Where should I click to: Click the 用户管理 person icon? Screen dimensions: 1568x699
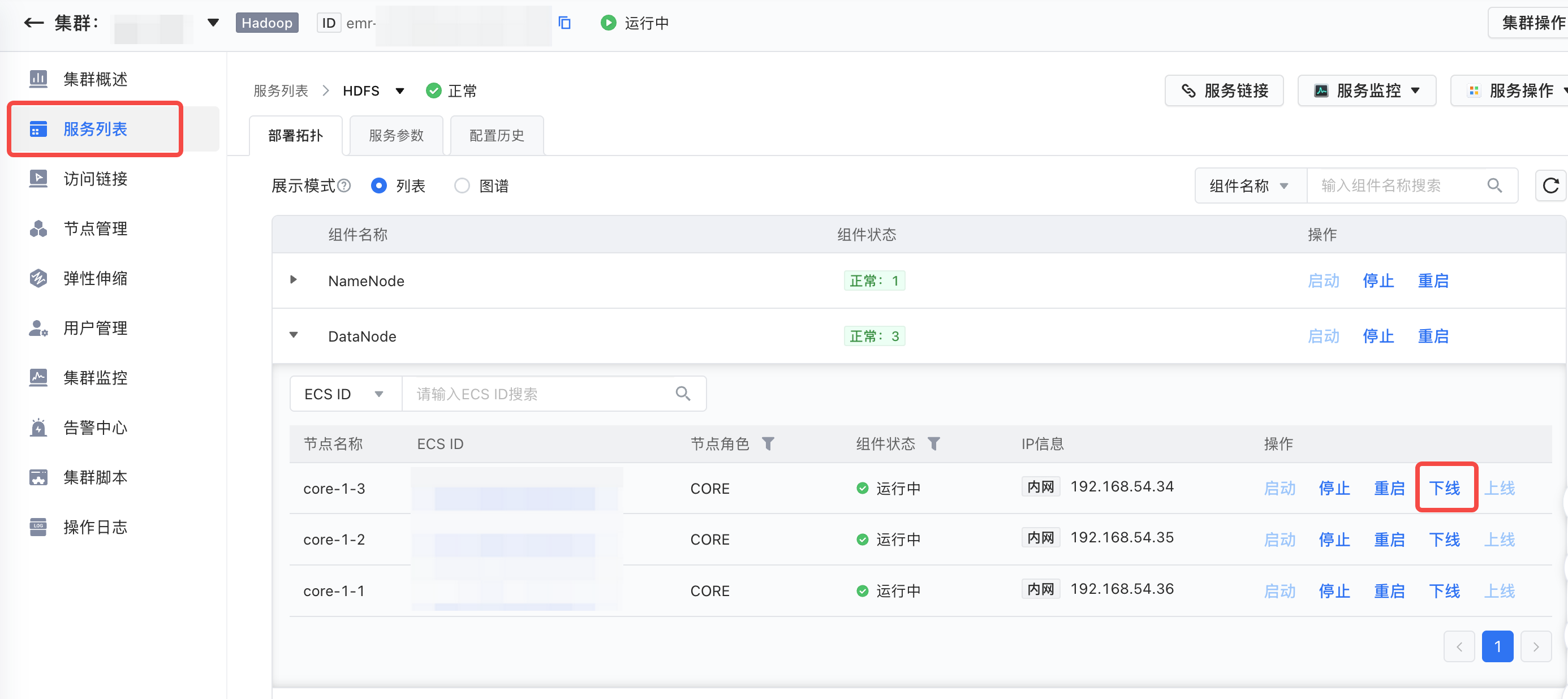(x=38, y=329)
